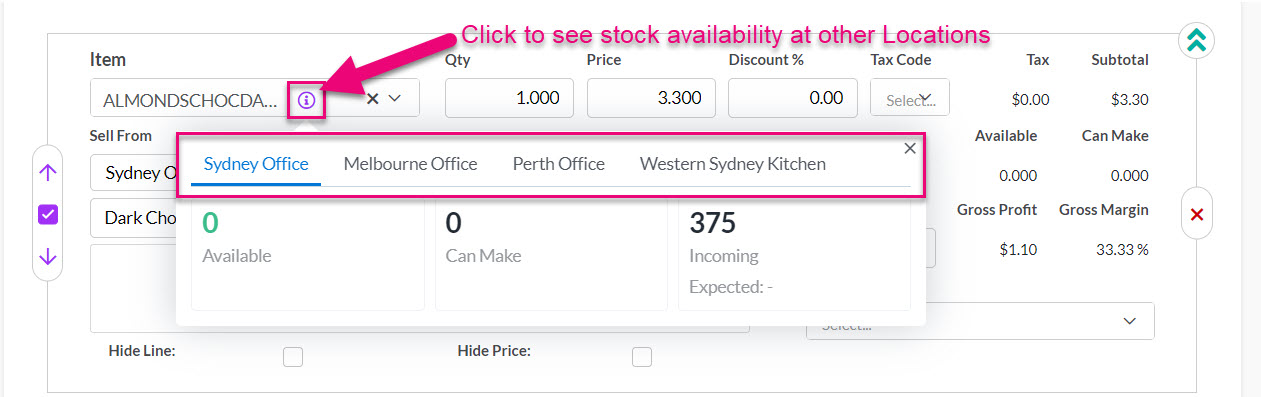The width and height of the screenshot is (1261, 397).
Task: Move line up with purple arrow
Action: click(48, 171)
